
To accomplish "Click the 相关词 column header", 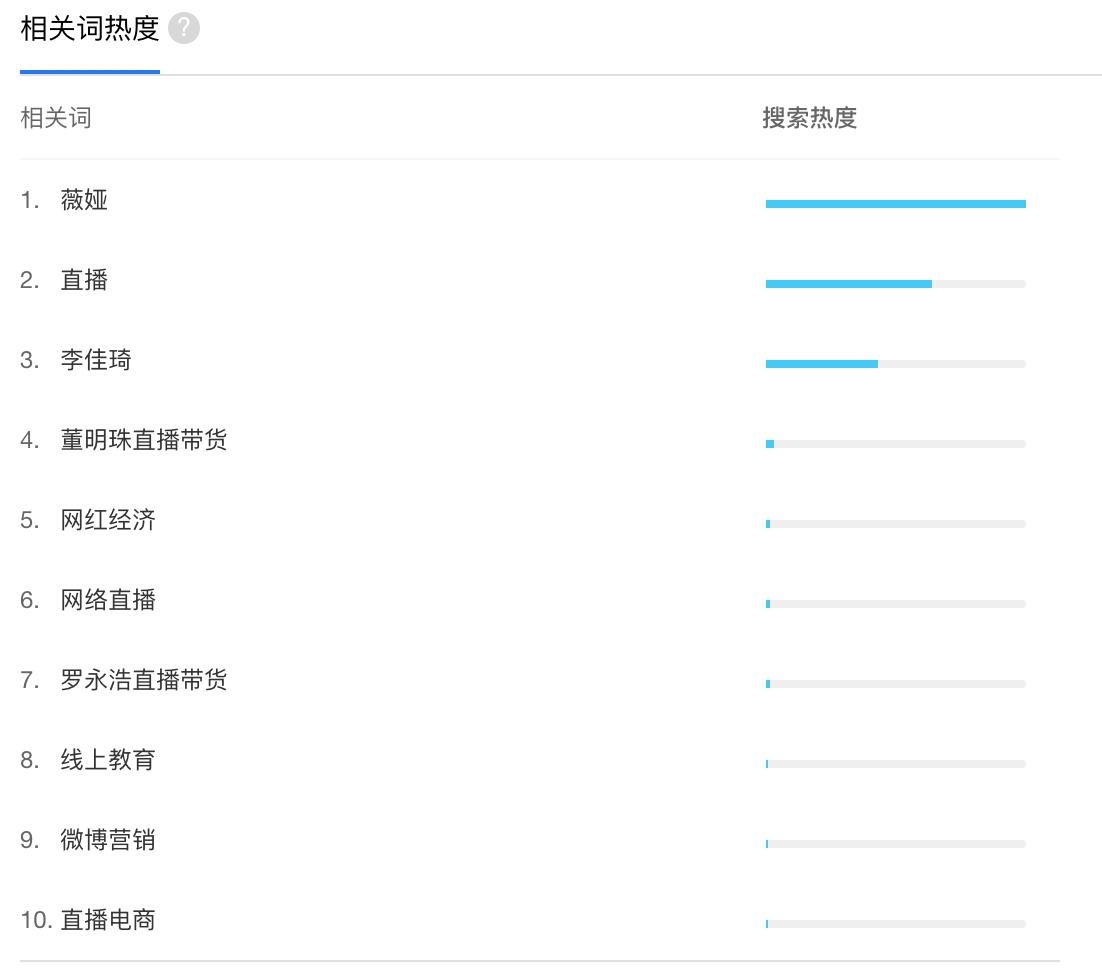I will click(56, 118).
